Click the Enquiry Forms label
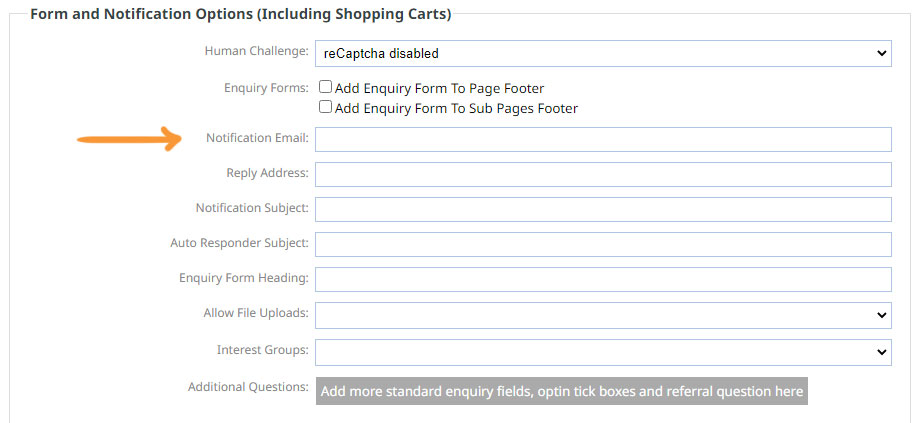This screenshot has height=423, width=914. (267, 88)
